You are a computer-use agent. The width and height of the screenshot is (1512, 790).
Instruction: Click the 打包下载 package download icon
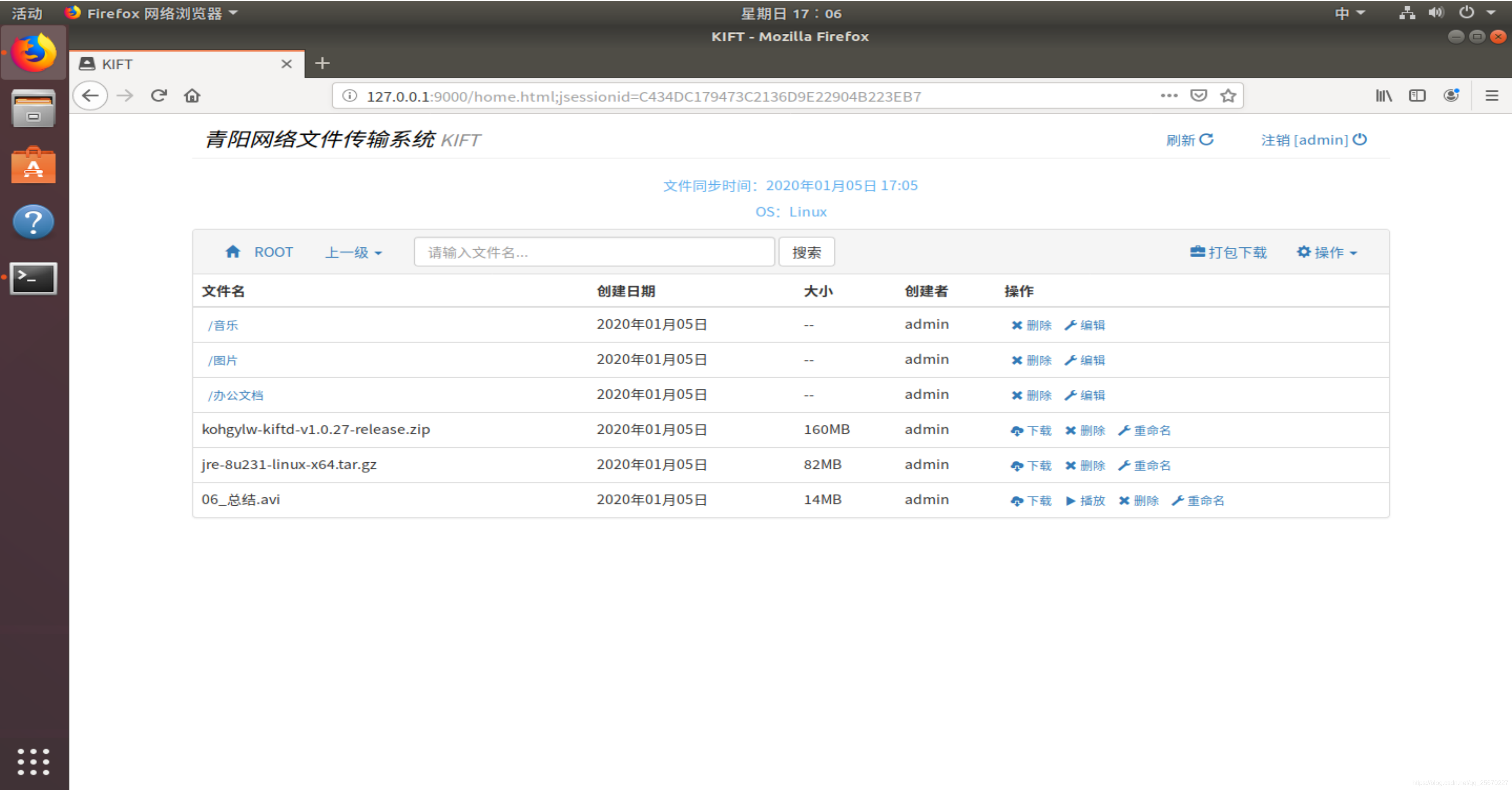[x=1198, y=252]
